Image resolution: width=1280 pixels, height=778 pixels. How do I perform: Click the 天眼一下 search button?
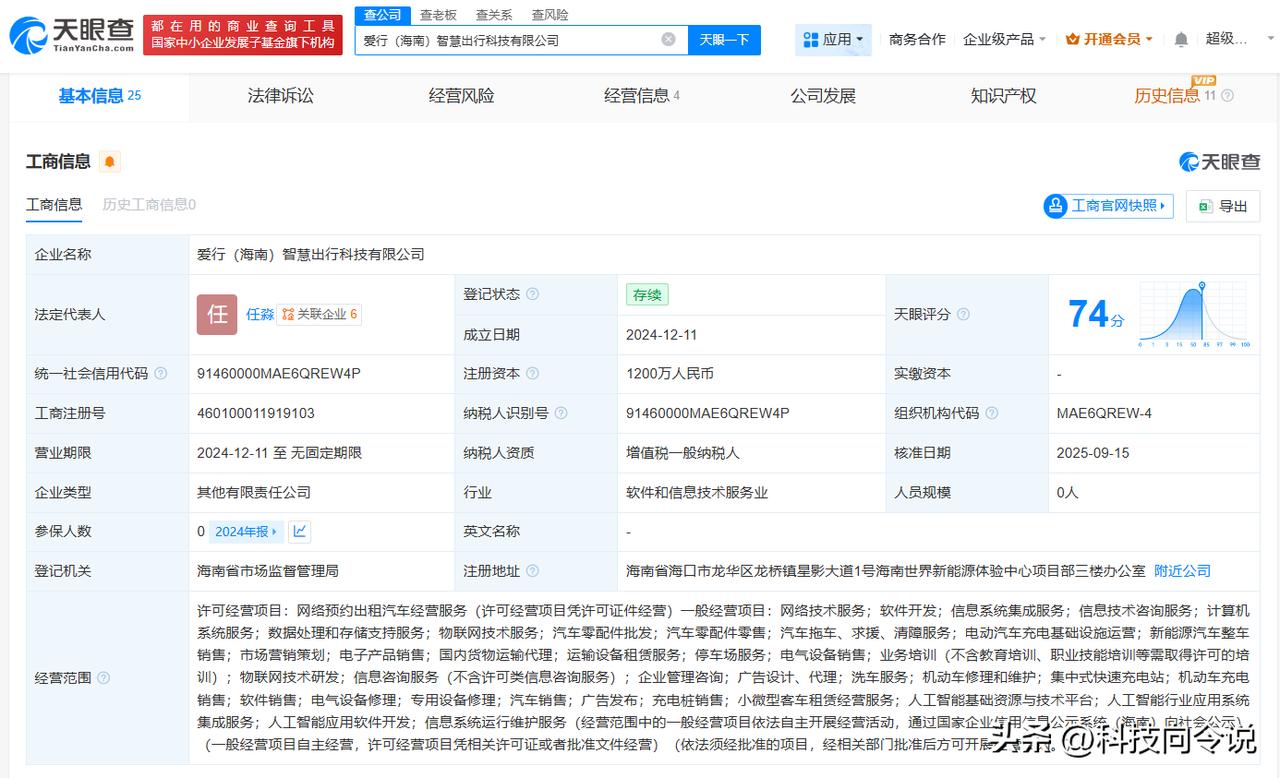[724, 40]
